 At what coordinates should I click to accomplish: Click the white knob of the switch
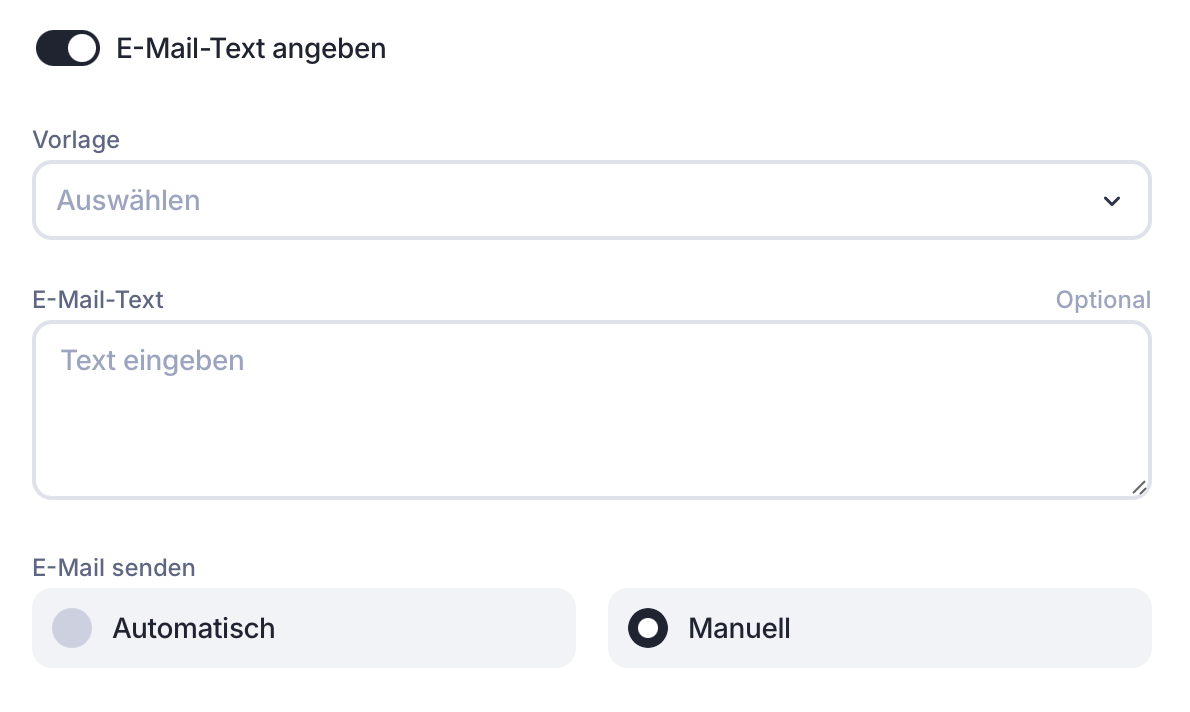83,48
